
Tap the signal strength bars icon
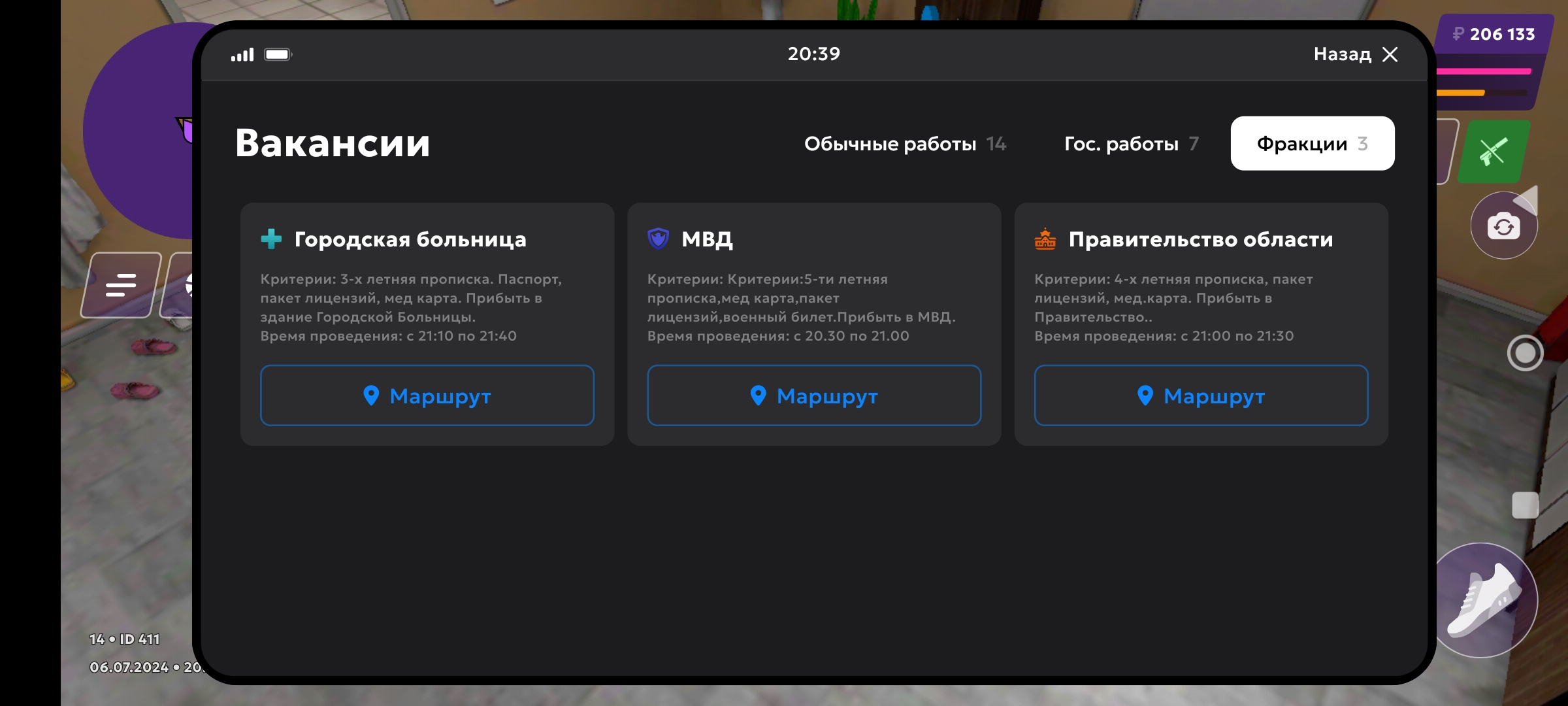pos(242,55)
